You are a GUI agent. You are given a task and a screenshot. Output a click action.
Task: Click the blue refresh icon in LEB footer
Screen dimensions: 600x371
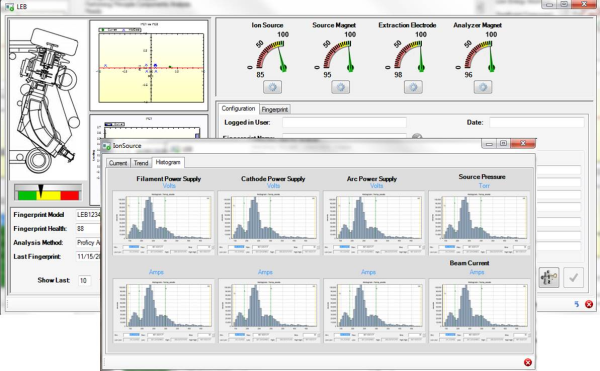click(x=577, y=304)
